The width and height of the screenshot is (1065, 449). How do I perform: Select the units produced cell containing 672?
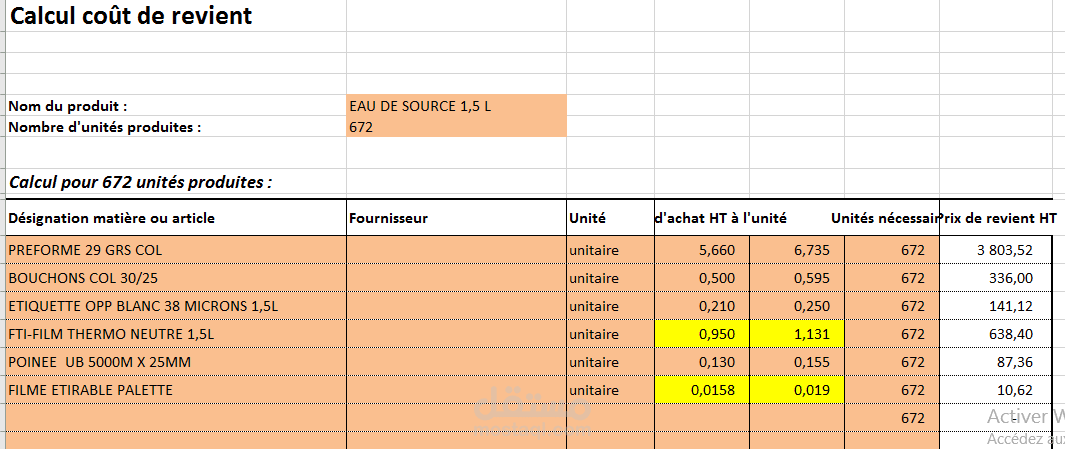(456, 127)
